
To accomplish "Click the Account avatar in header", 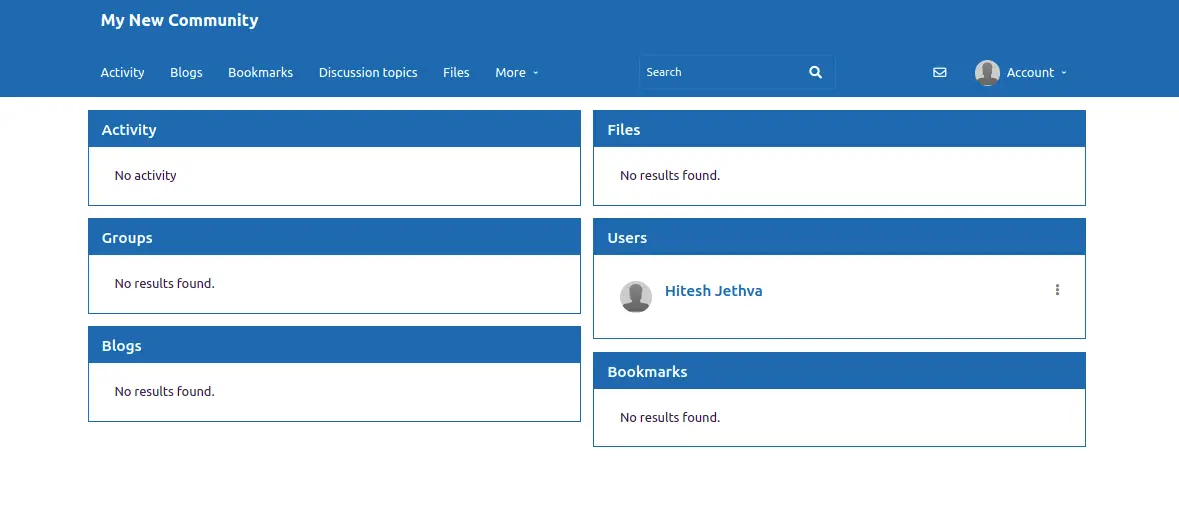I will click(x=987, y=73).
